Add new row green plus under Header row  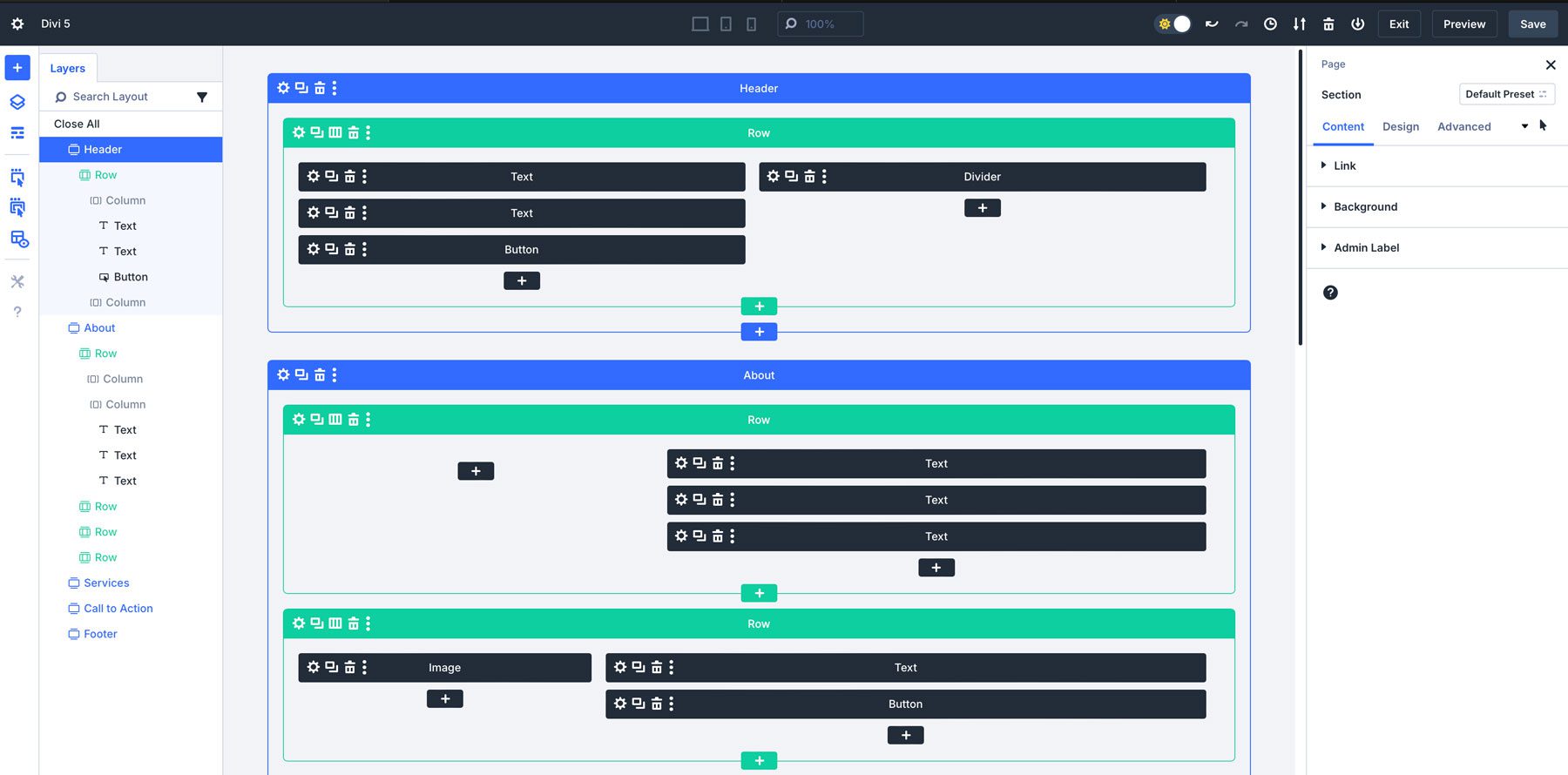point(759,307)
